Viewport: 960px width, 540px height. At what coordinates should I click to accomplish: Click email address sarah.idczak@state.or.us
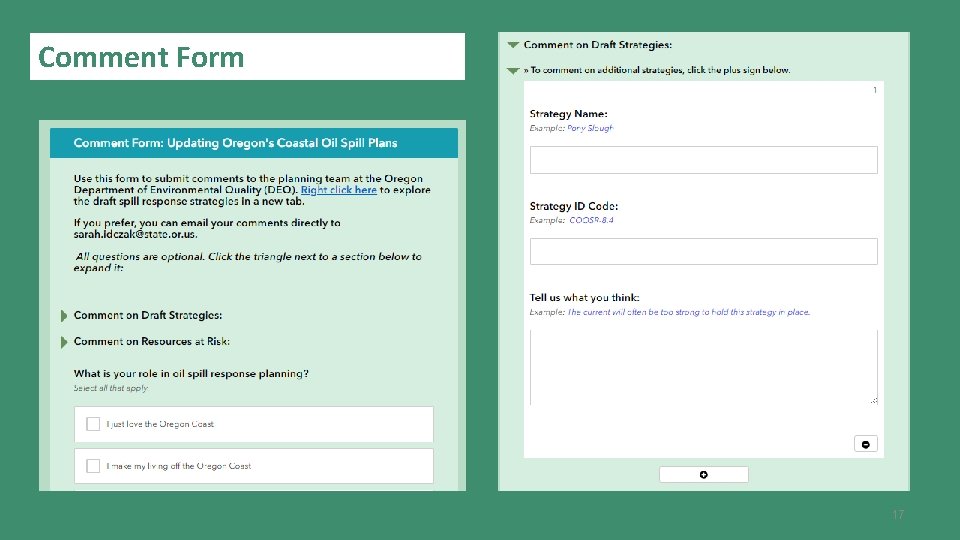coord(135,234)
